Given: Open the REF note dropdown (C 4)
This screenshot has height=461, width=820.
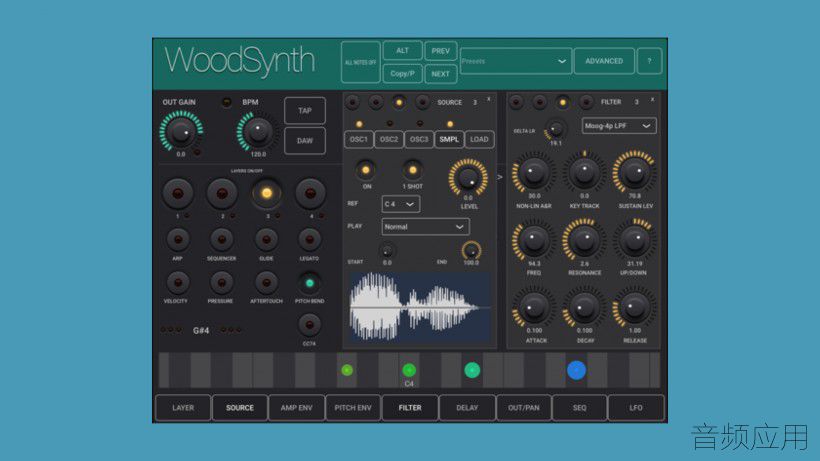Looking at the screenshot, I should click(401, 204).
